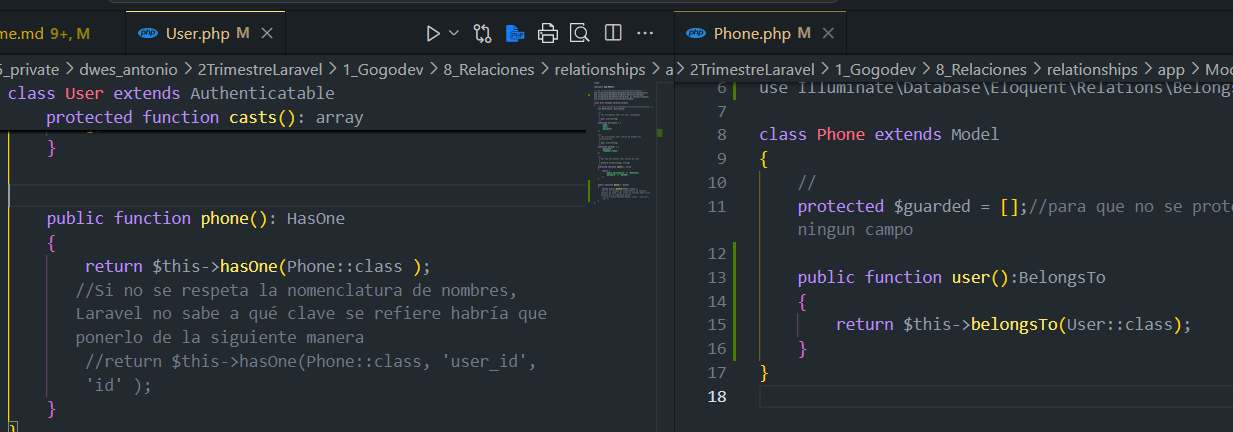Click Phone::class argument in active hasOne call

[x=345, y=266]
